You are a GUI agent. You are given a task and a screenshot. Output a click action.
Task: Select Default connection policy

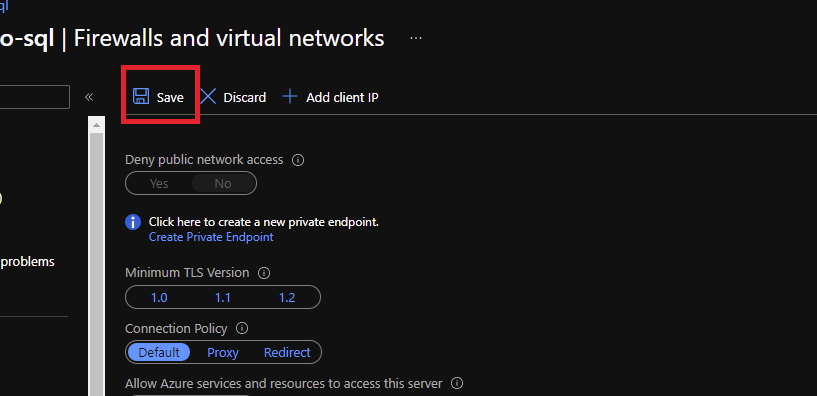click(159, 353)
